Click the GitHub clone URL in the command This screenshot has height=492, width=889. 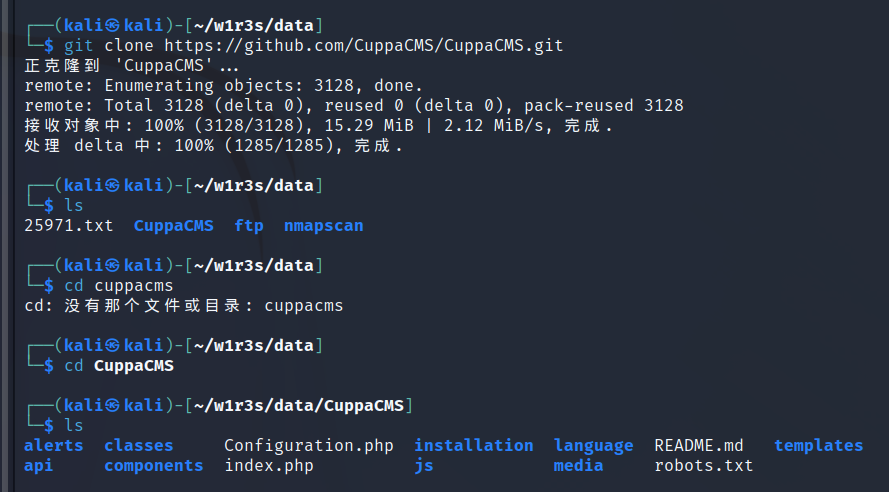click(x=364, y=46)
